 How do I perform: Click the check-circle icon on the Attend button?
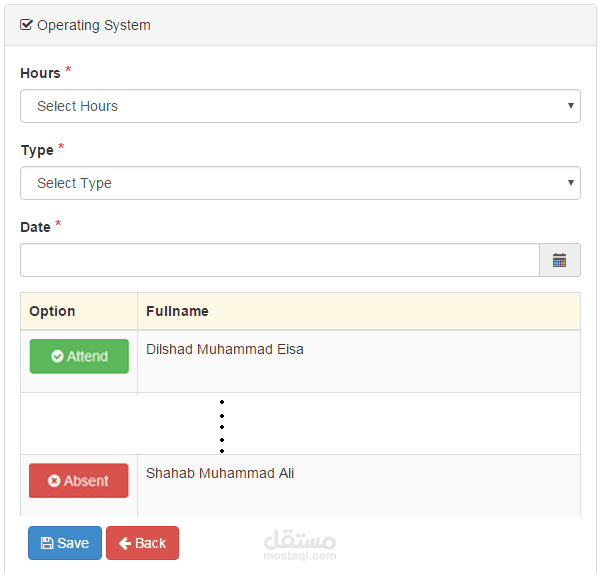tap(58, 356)
